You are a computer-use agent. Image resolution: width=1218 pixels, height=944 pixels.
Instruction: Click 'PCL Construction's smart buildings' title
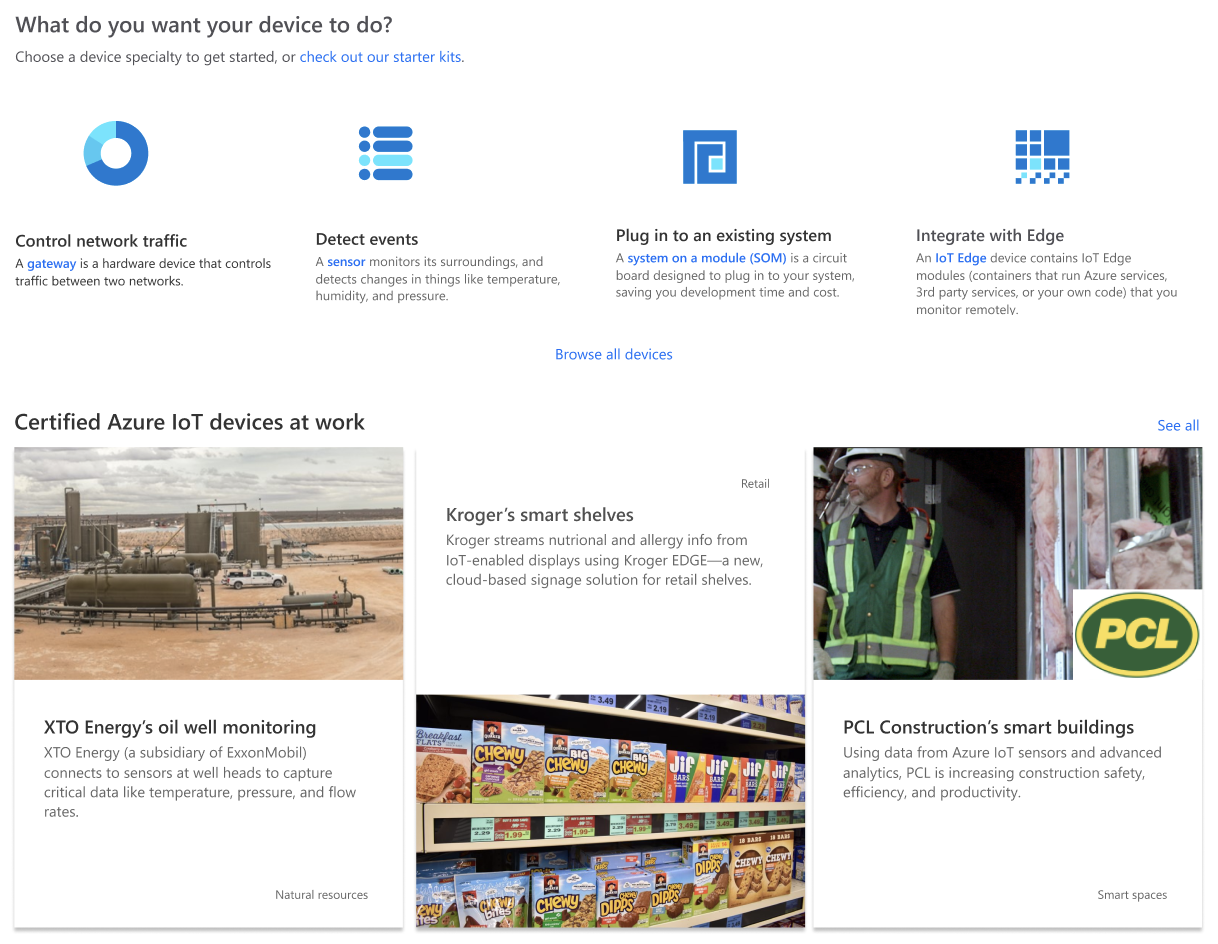coord(989,728)
